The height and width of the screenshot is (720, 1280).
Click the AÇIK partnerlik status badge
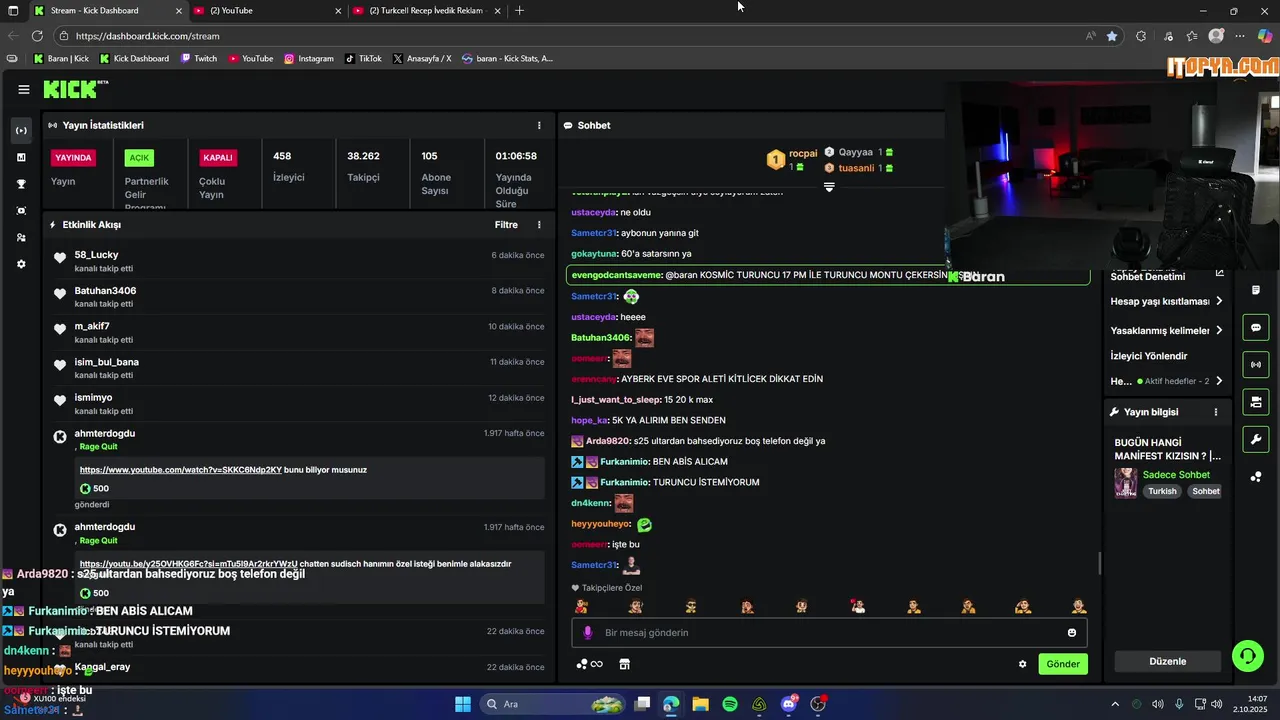pyautogui.click(x=139, y=158)
